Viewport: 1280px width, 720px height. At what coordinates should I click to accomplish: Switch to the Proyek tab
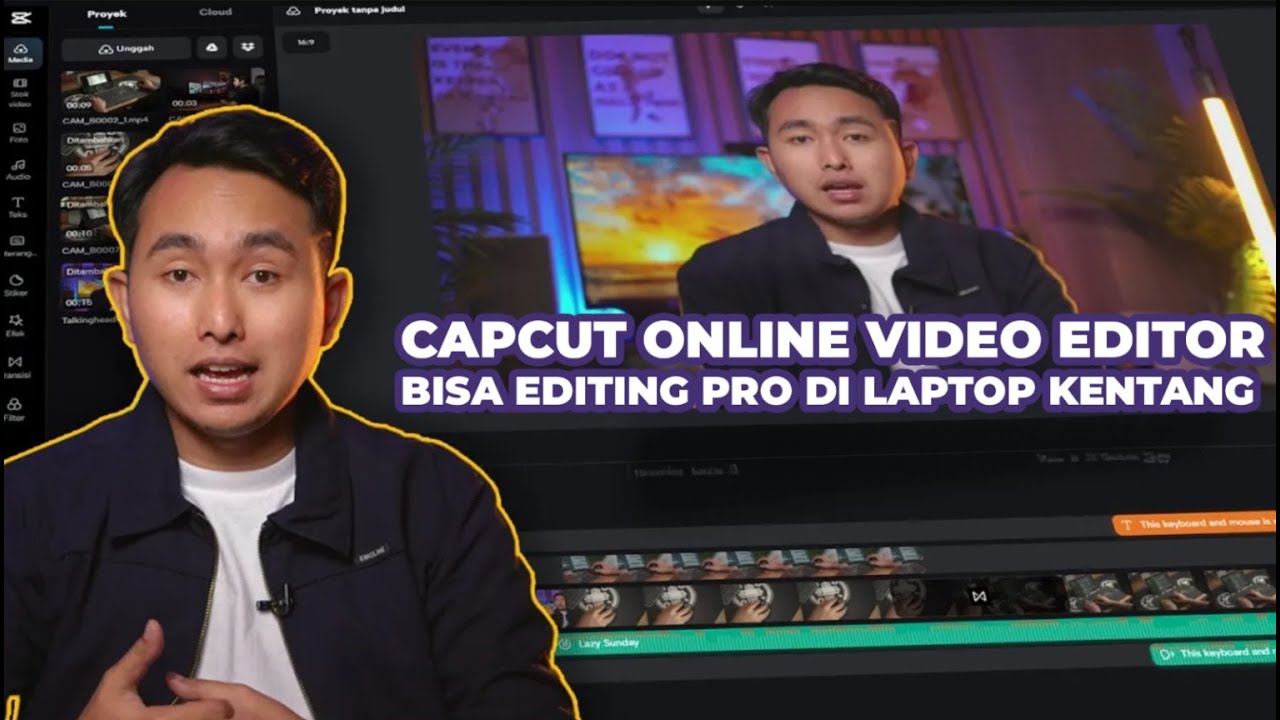coord(106,13)
